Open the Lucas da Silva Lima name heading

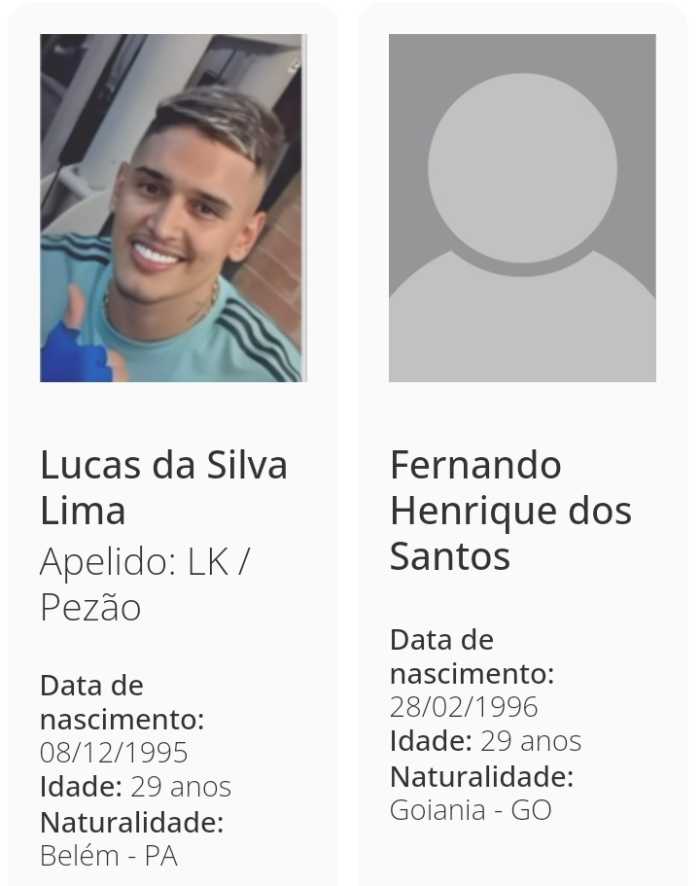click(163, 487)
